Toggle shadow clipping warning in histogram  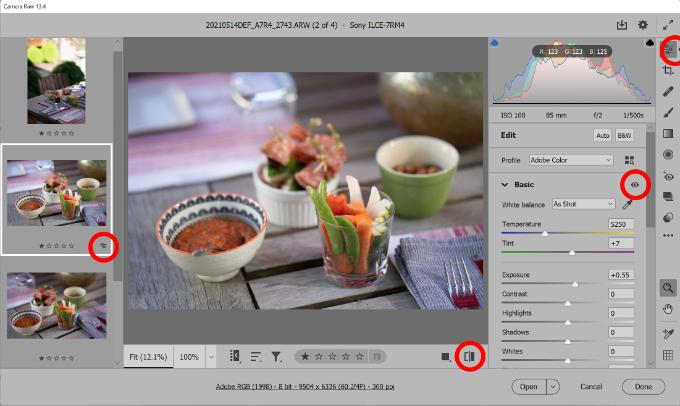(x=494, y=43)
